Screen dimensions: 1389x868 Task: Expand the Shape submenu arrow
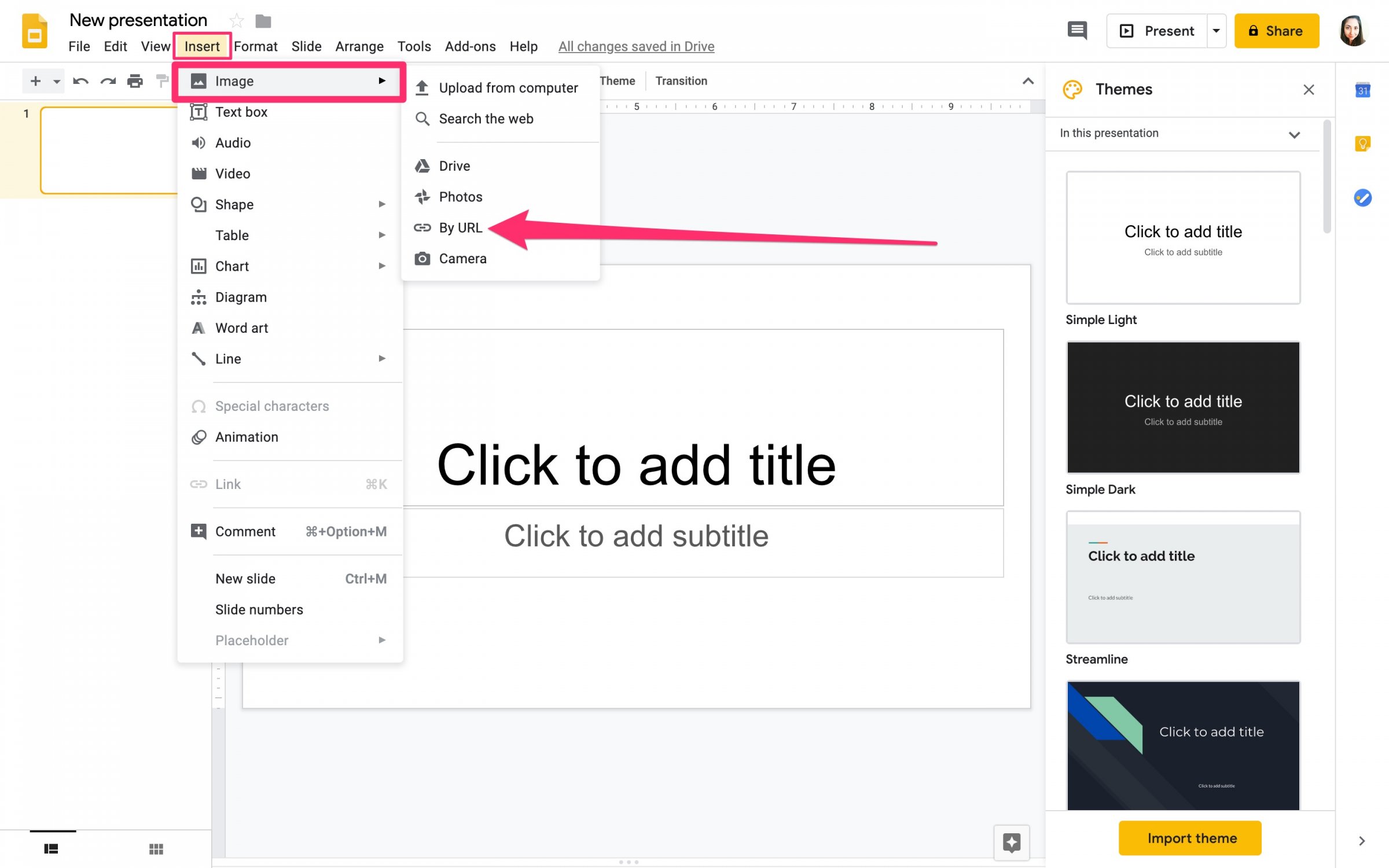382,204
